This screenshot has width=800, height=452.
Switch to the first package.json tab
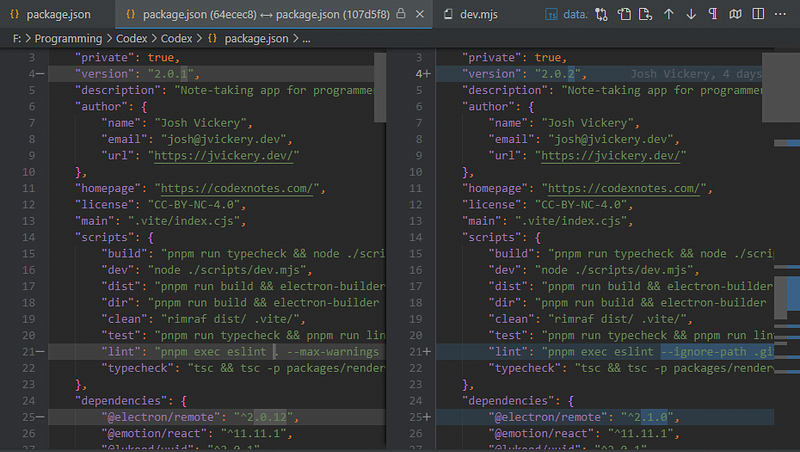pyautogui.click(x=56, y=15)
